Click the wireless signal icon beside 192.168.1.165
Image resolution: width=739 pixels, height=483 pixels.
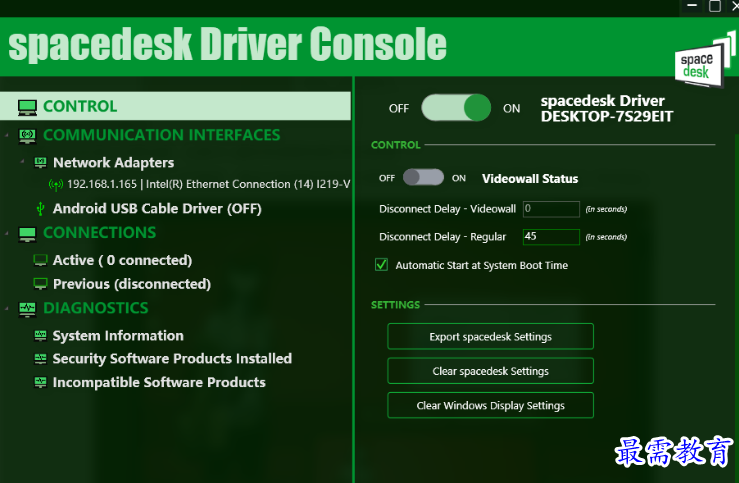(x=56, y=184)
